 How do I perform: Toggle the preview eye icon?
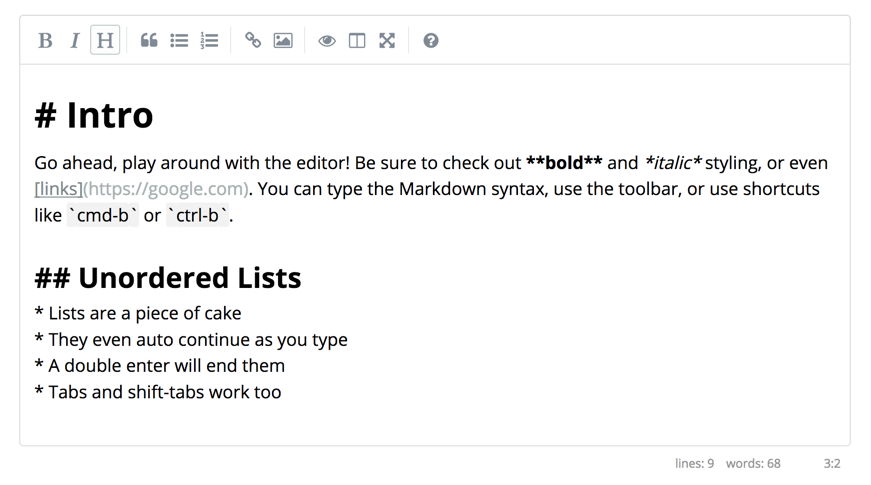[327, 41]
